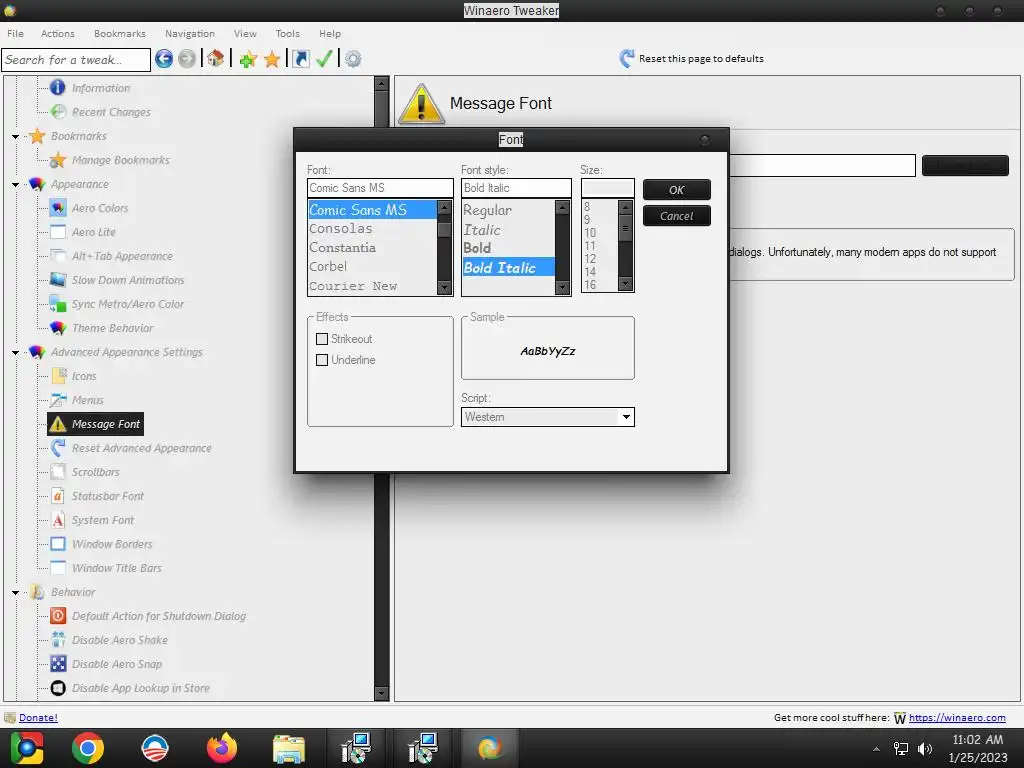Image resolution: width=1024 pixels, height=768 pixels.
Task: Collapse the Behavior tree node
Action: point(16,592)
